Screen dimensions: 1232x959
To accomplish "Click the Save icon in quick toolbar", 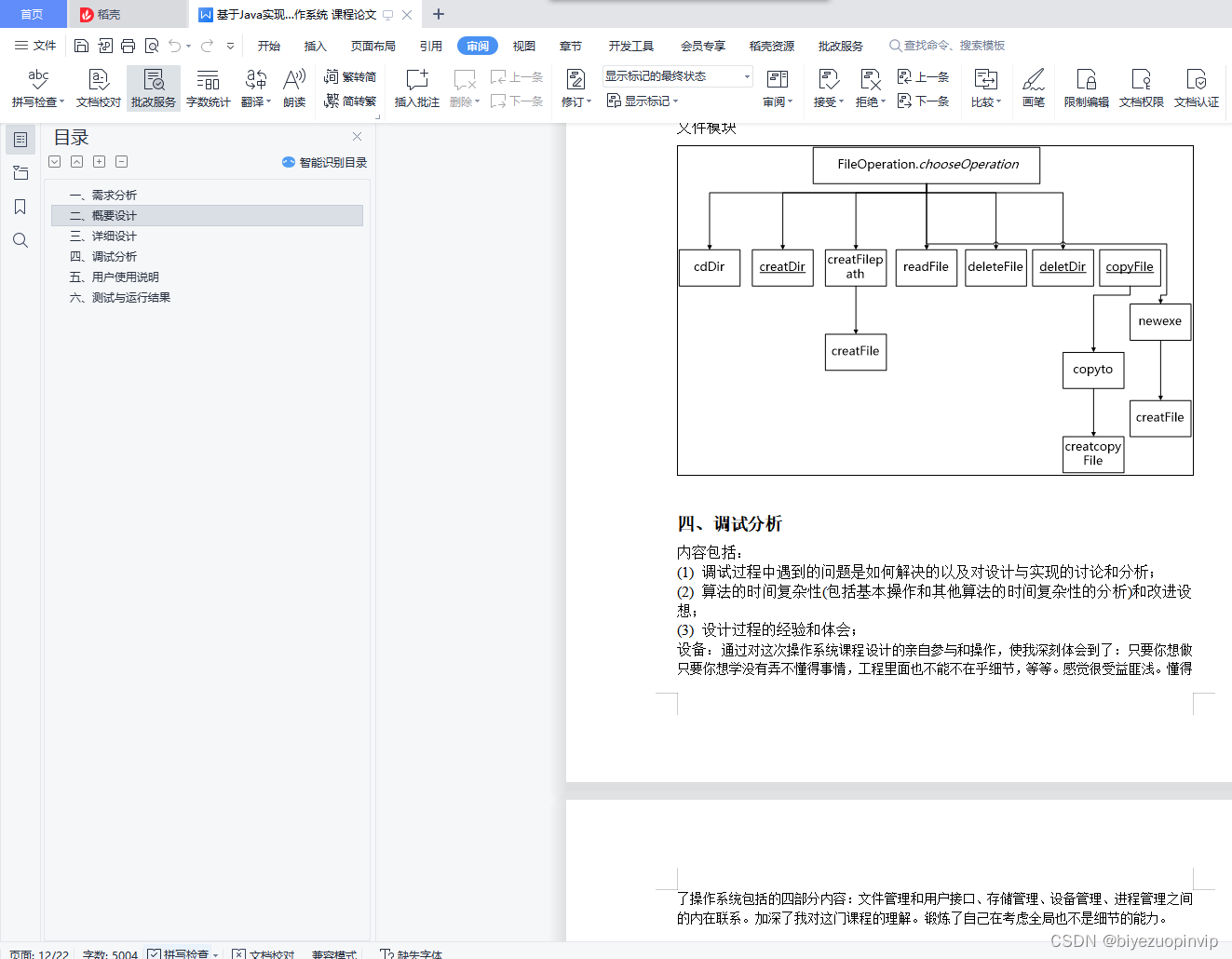I will 81,46.
